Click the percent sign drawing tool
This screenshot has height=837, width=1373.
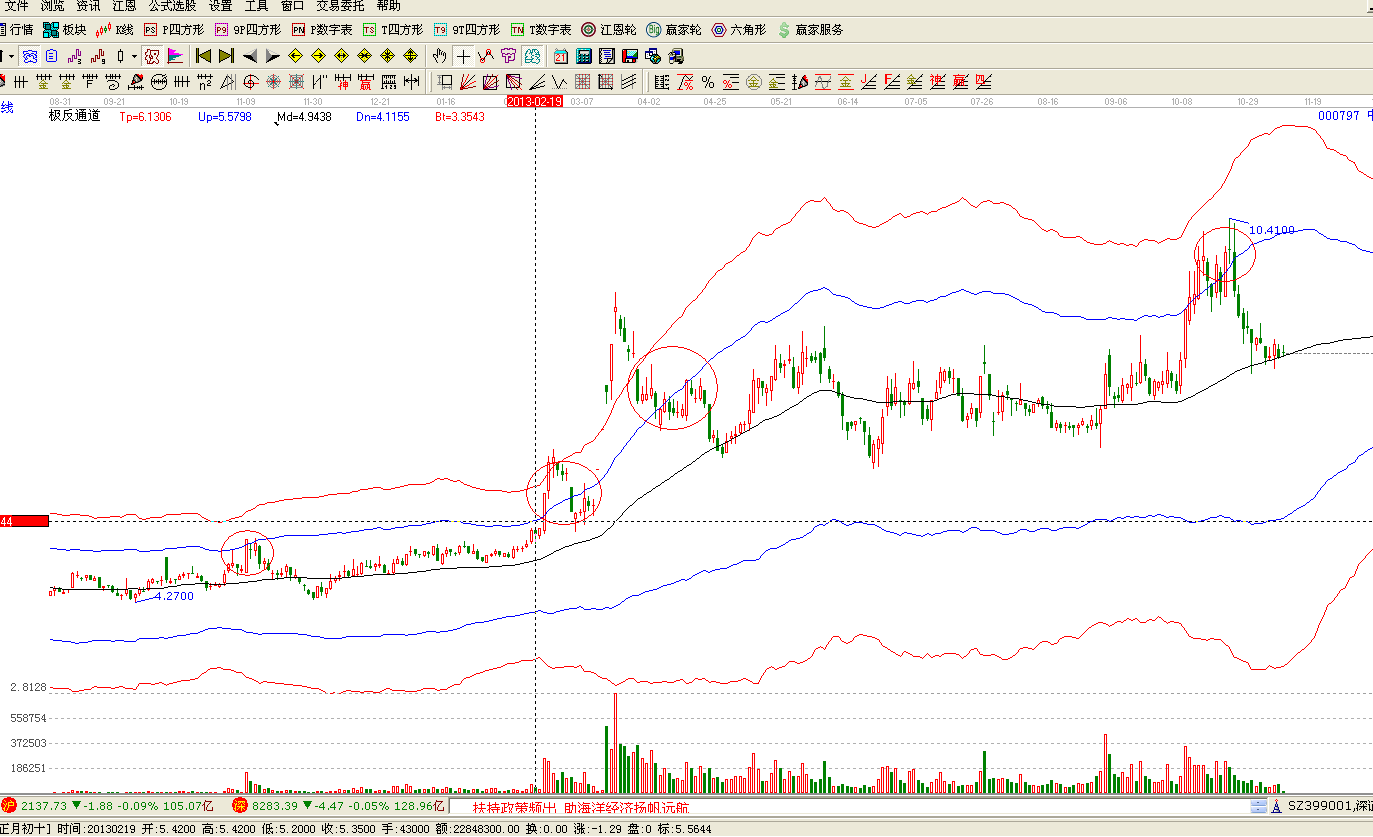708,82
